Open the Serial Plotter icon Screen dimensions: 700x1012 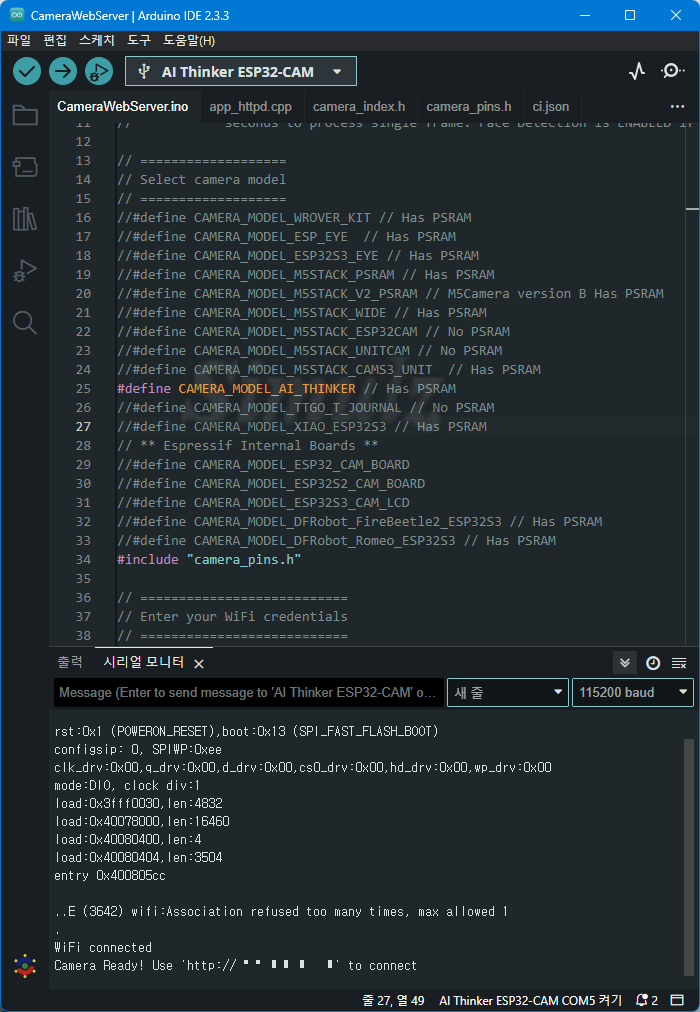[x=637, y=71]
